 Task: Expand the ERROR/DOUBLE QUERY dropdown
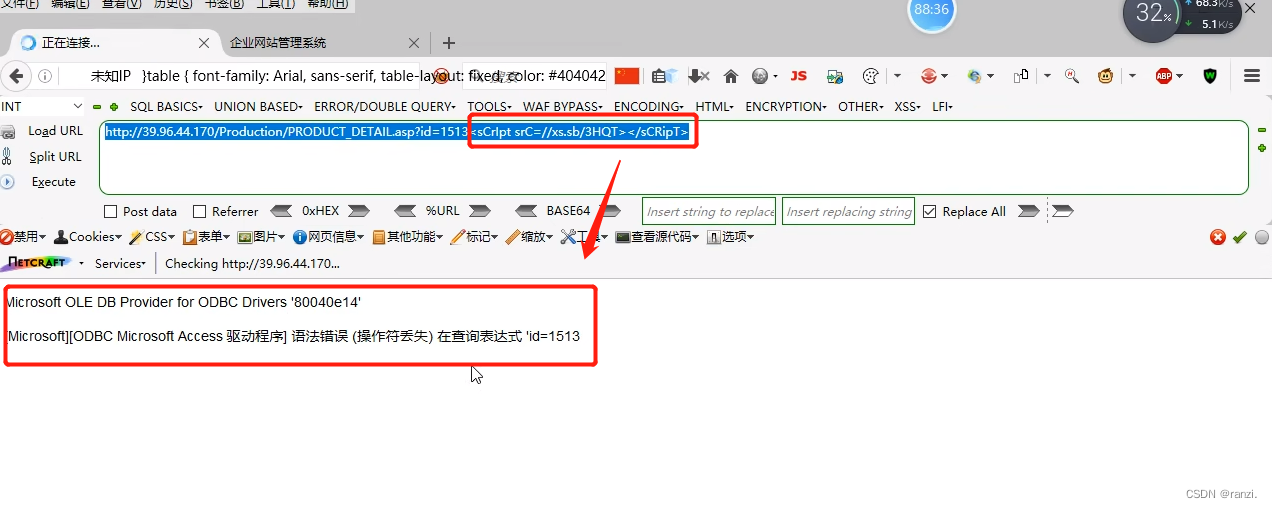tap(385, 106)
